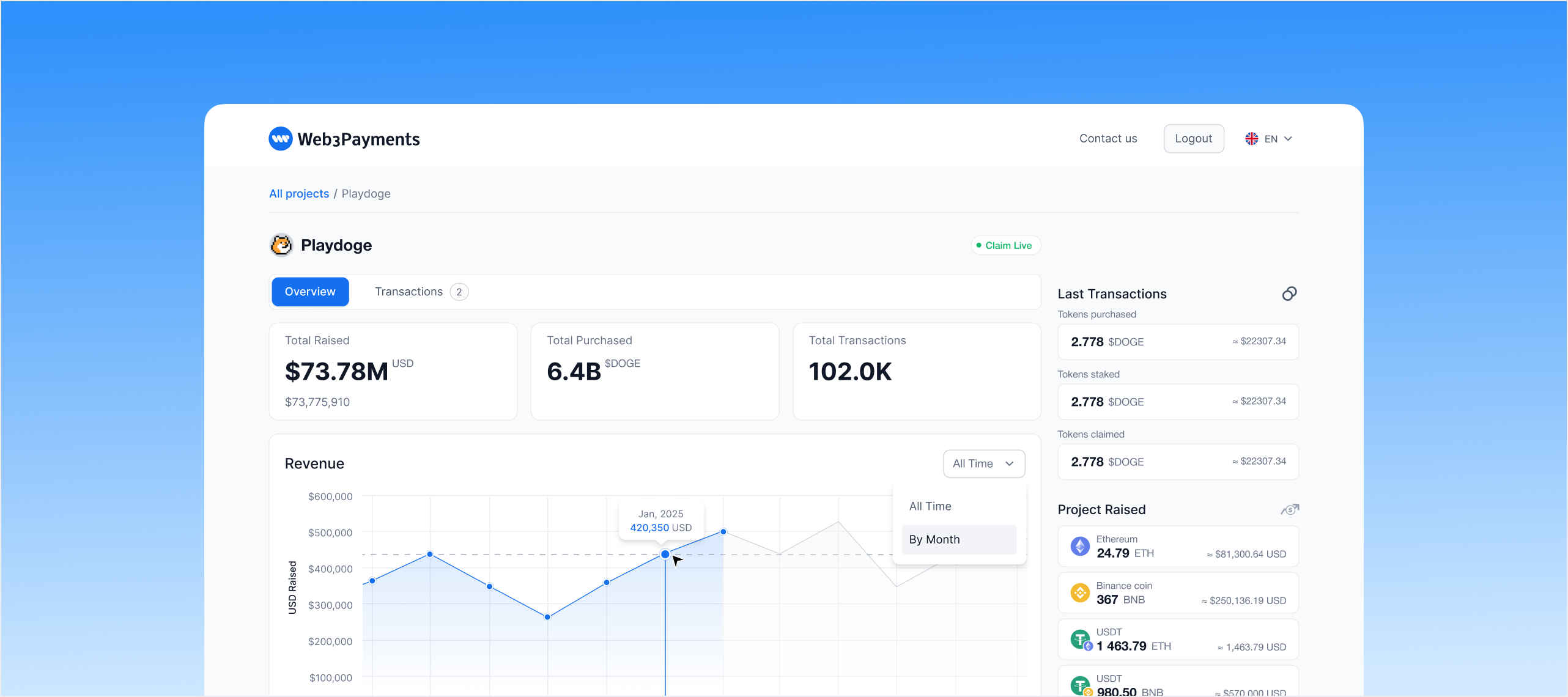Click the chart point near $500,000 peak

(x=723, y=532)
